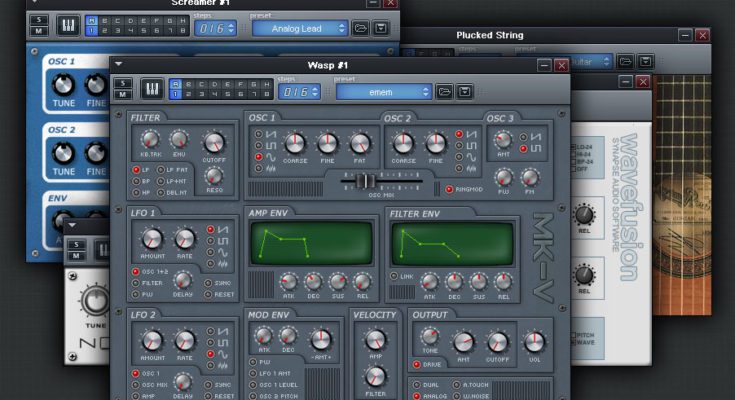Click the piano keyboard icon in Screamer
735x400 pixels.
69,27
